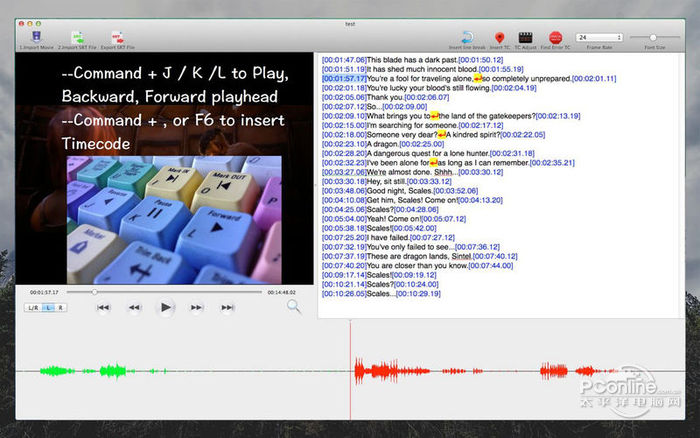Click the Export SRT File icon

117,37
